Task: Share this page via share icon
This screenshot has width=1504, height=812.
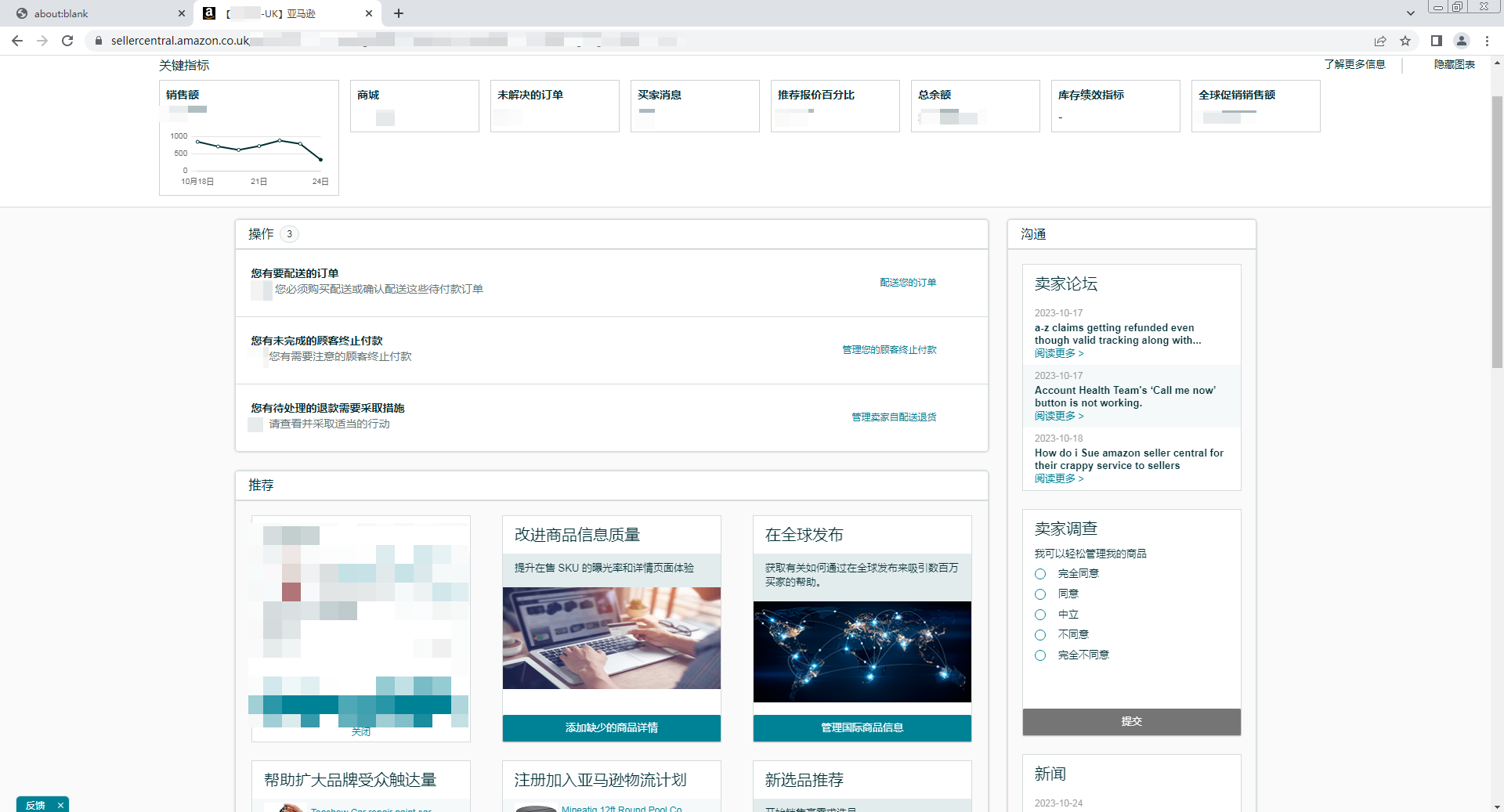Action: click(1380, 41)
